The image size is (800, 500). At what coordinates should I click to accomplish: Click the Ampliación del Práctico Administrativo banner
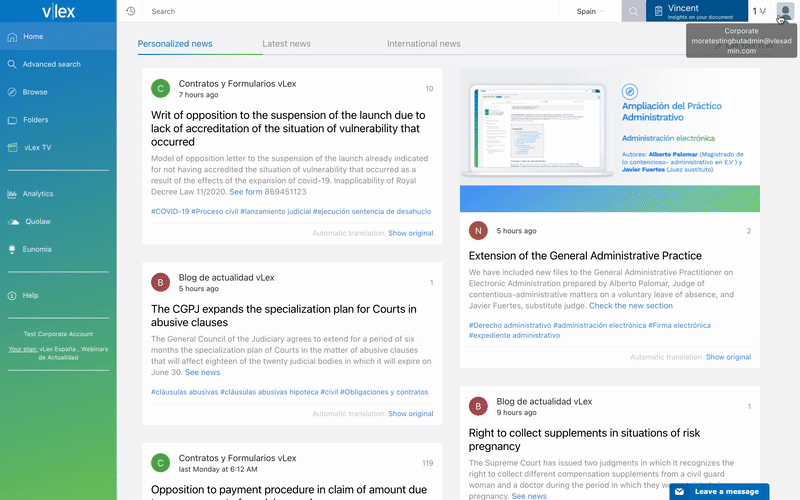pyautogui.click(x=610, y=140)
